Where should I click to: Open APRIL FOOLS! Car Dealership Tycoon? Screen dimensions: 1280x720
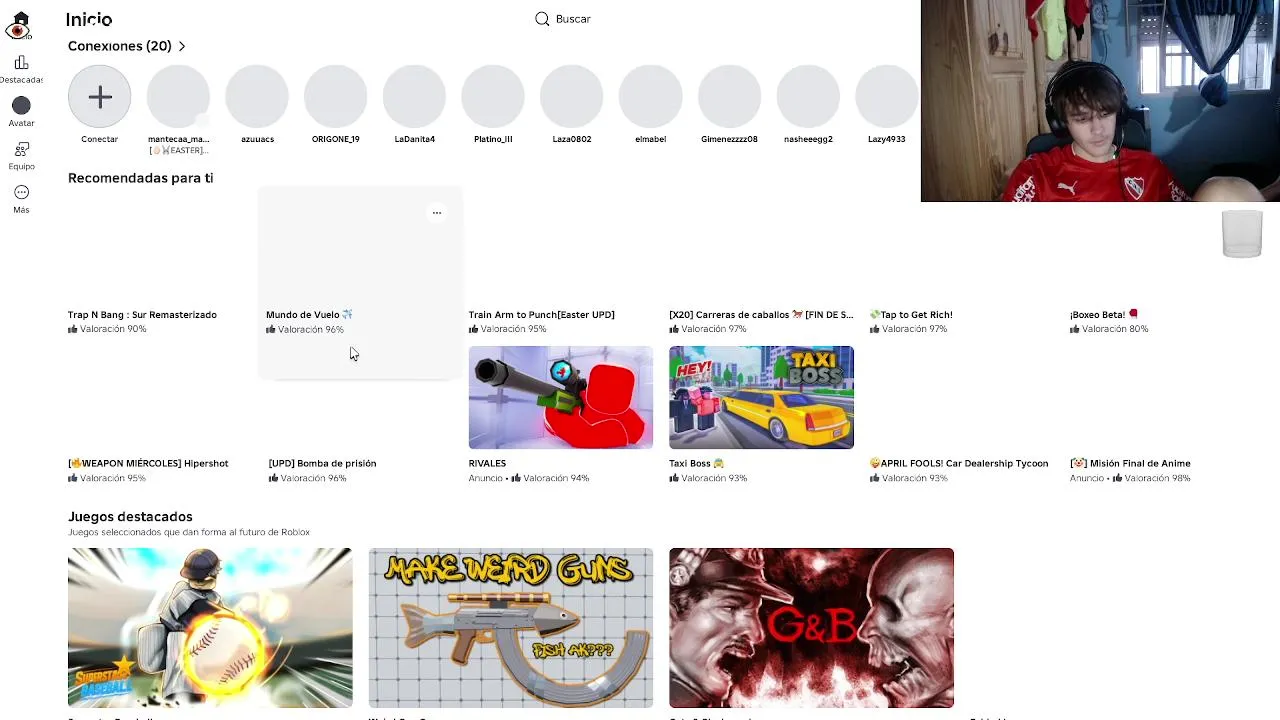959,464
